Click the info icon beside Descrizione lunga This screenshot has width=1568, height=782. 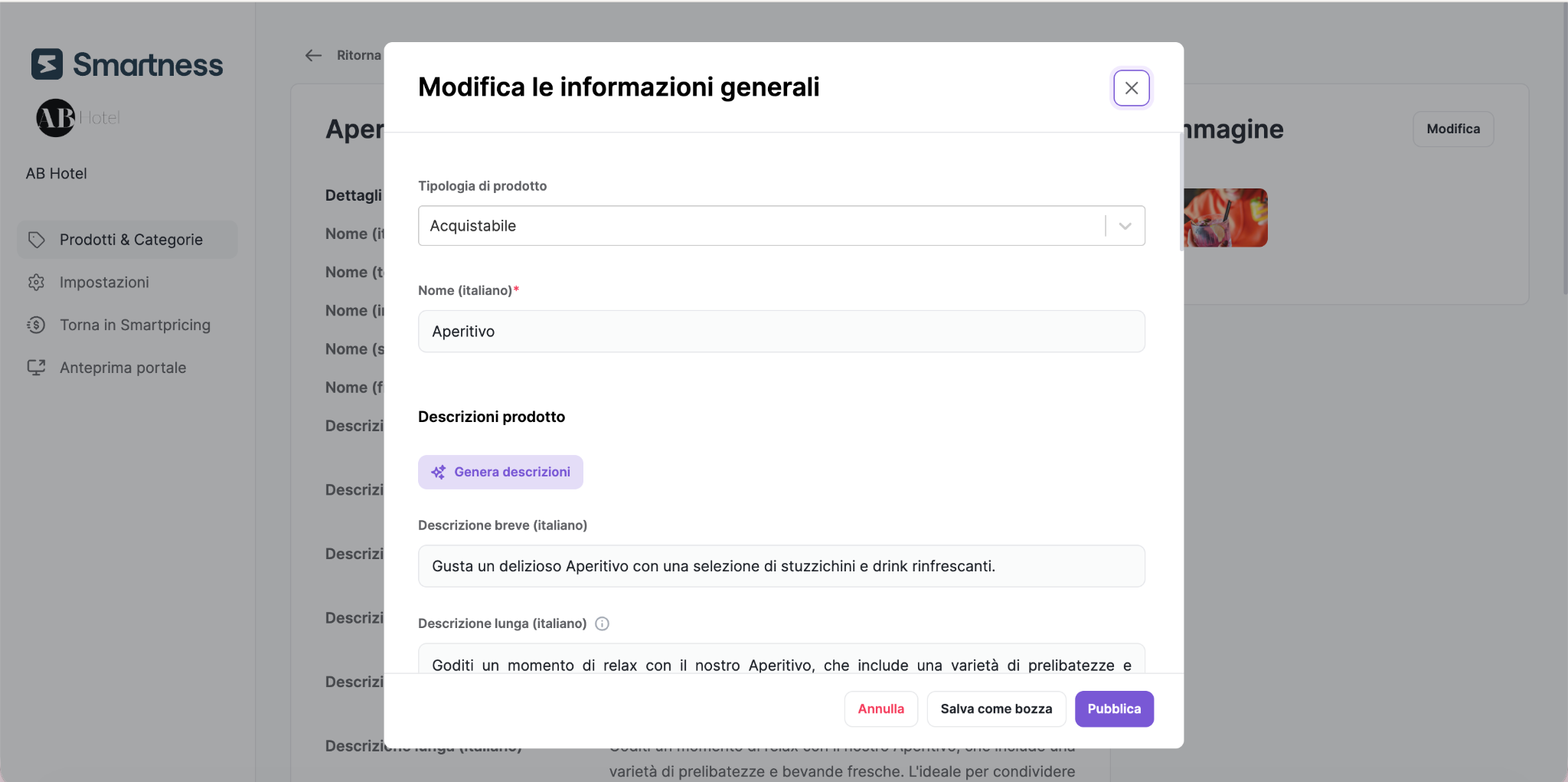click(602, 623)
